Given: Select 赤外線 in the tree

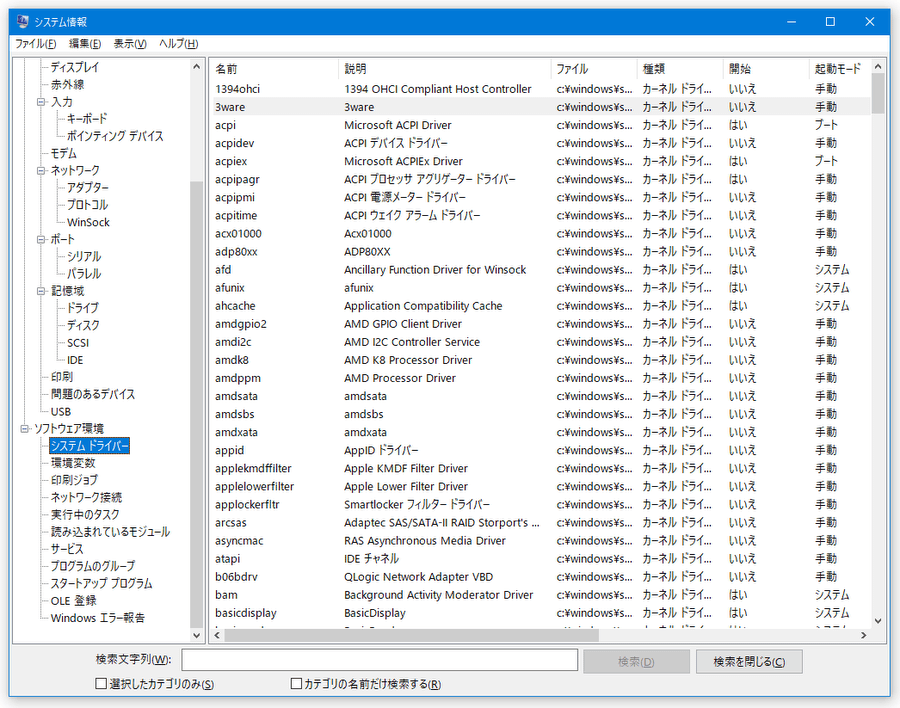Looking at the screenshot, I should coord(68,84).
